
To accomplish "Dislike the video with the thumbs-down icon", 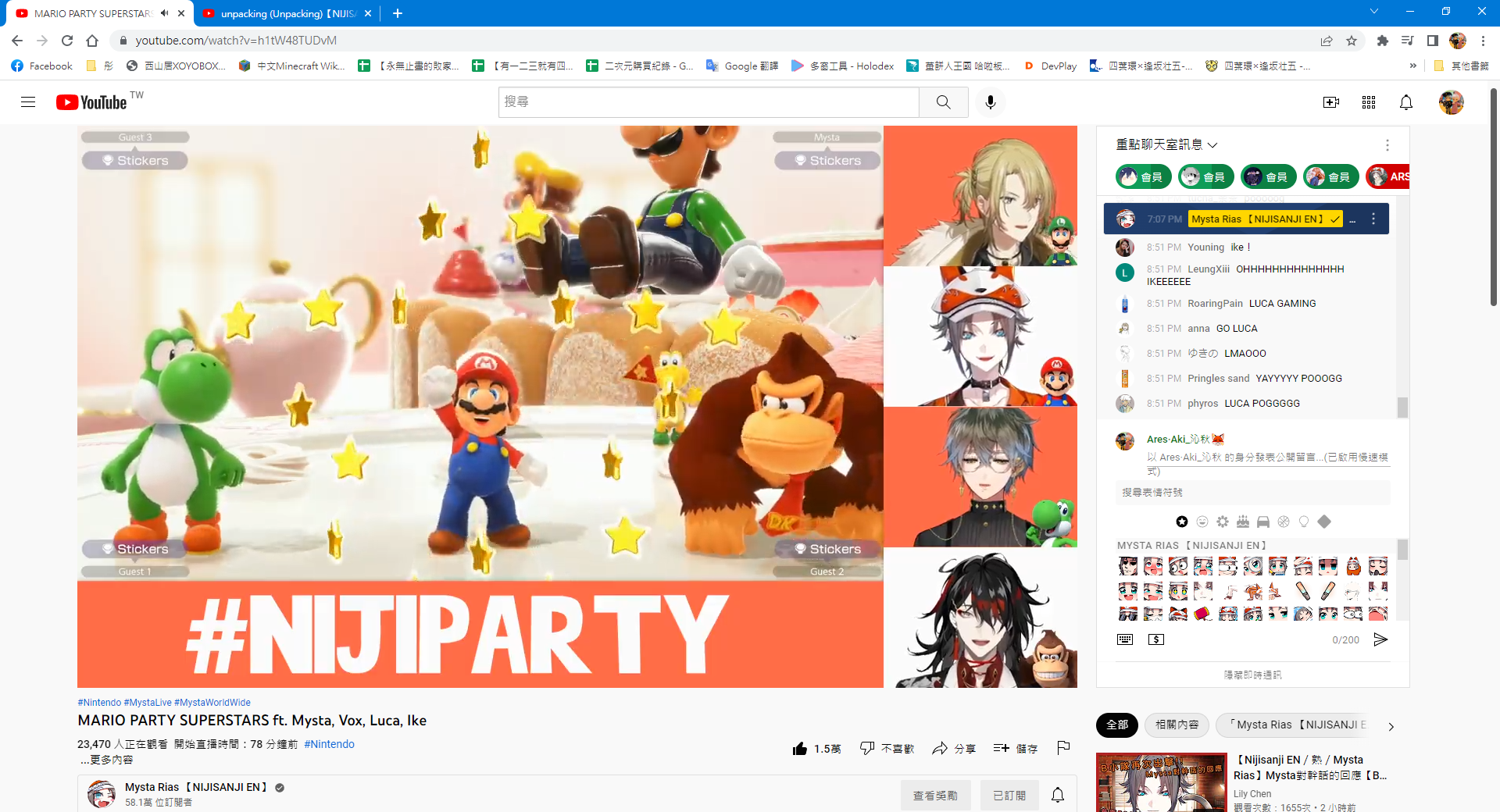I will 867,748.
